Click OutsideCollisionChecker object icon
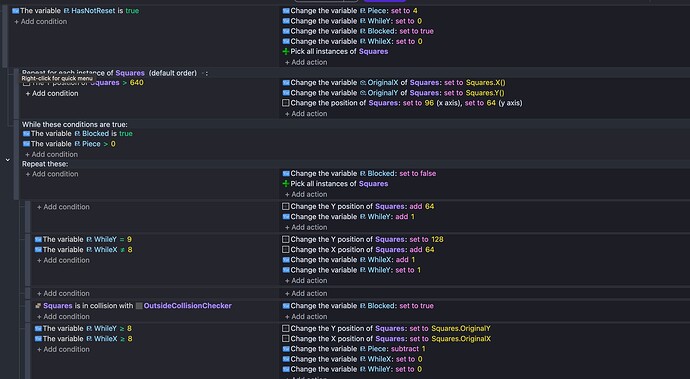The width and height of the screenshot is (690, 379). pos(139,305)
